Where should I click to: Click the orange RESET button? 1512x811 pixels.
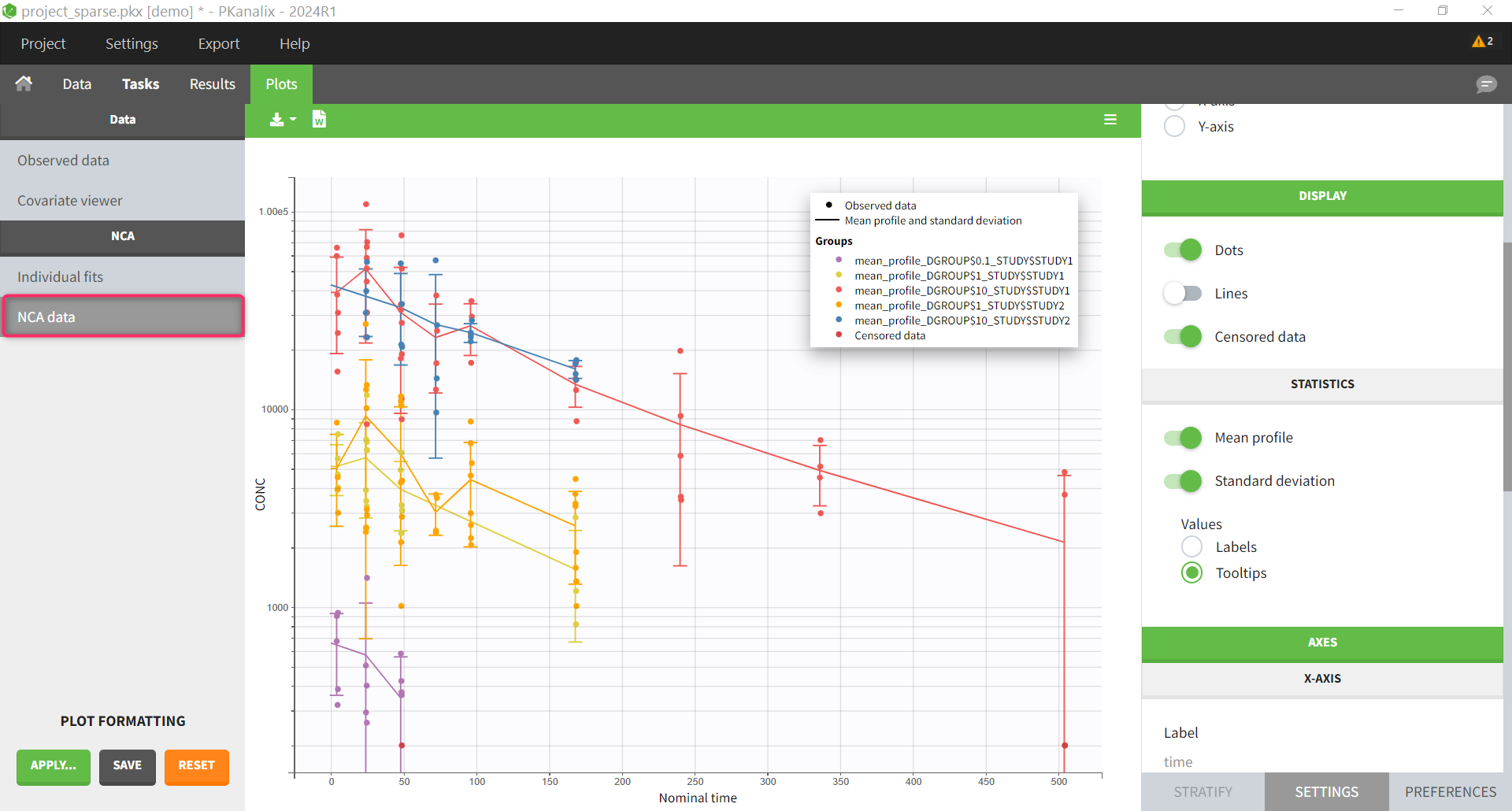coord(196,766)
